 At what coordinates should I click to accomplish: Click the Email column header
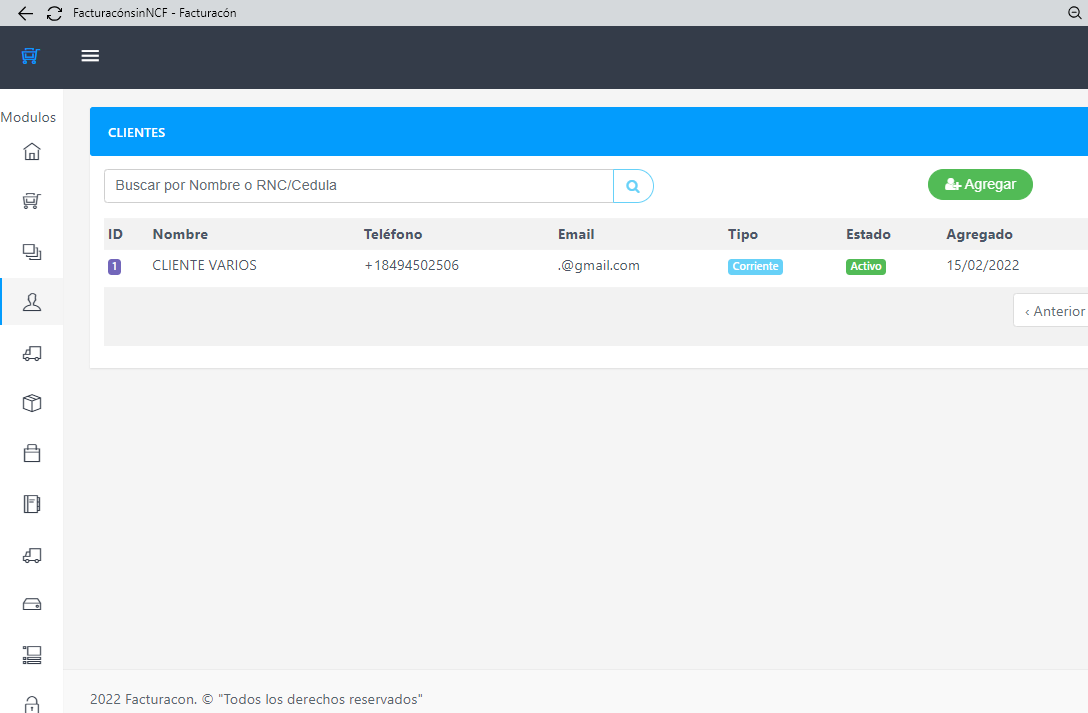coord(576,234)
